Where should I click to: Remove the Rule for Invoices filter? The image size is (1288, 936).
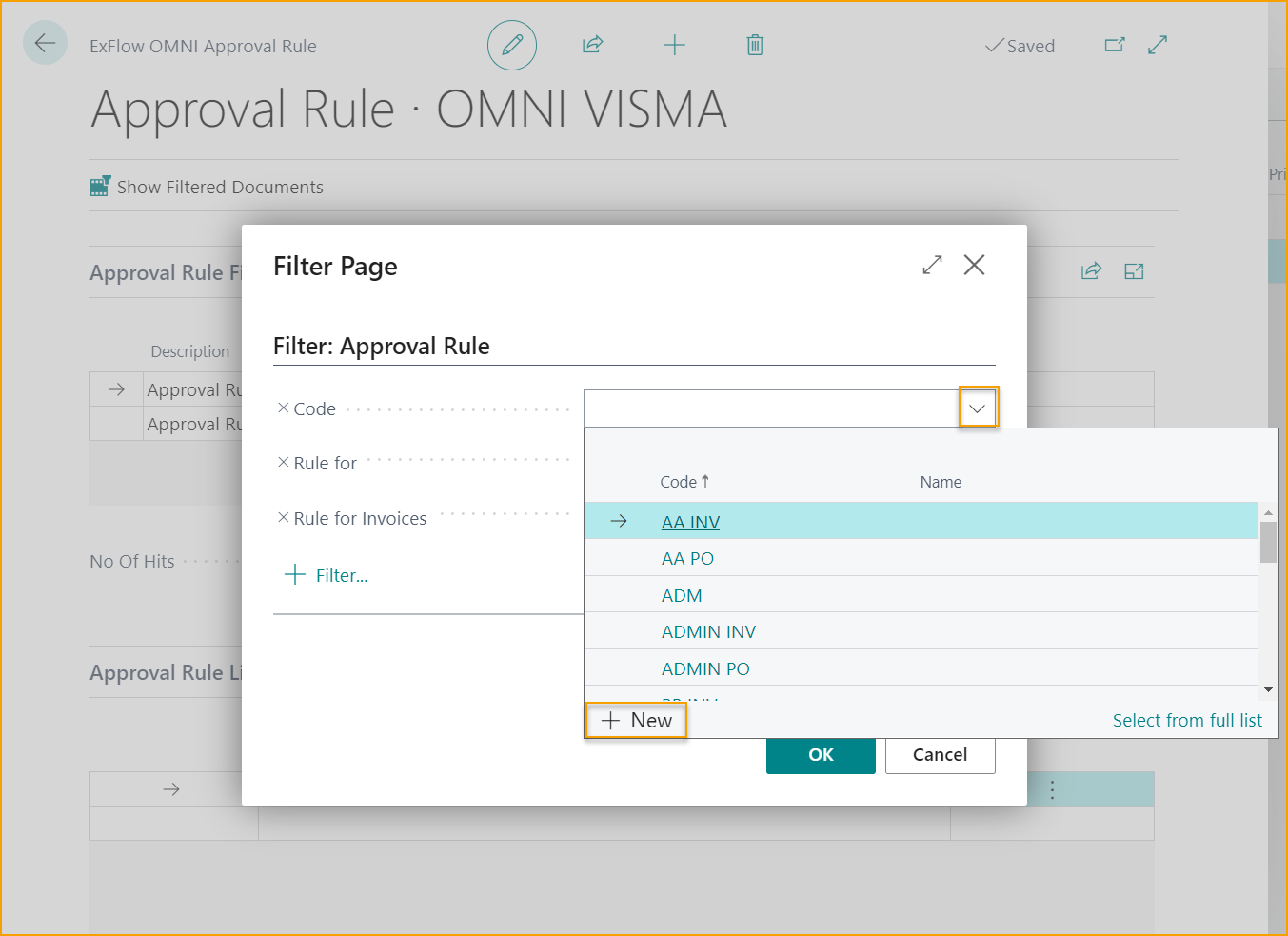click(x=282, y=518)
